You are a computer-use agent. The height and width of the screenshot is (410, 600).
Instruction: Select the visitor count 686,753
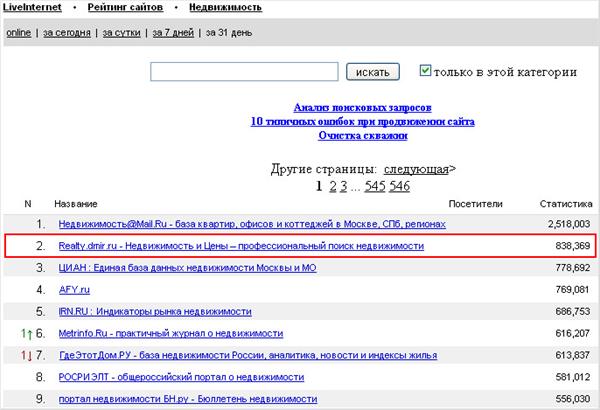[x=573, y=311]
